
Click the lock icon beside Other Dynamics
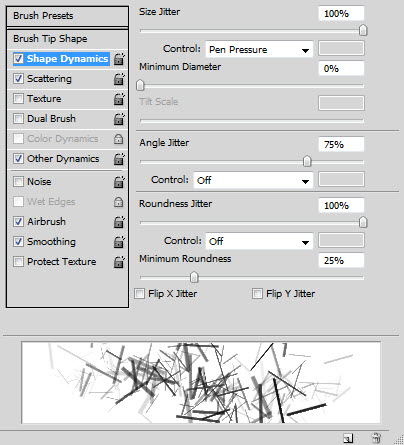(119, 159)
